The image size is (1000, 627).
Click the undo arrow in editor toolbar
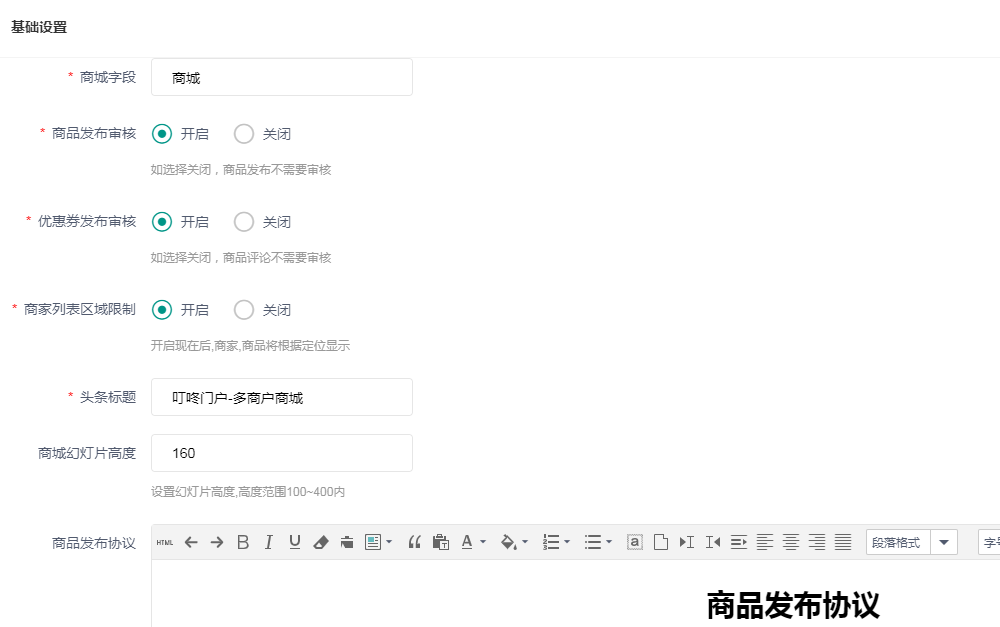click(x=191, y=542)
